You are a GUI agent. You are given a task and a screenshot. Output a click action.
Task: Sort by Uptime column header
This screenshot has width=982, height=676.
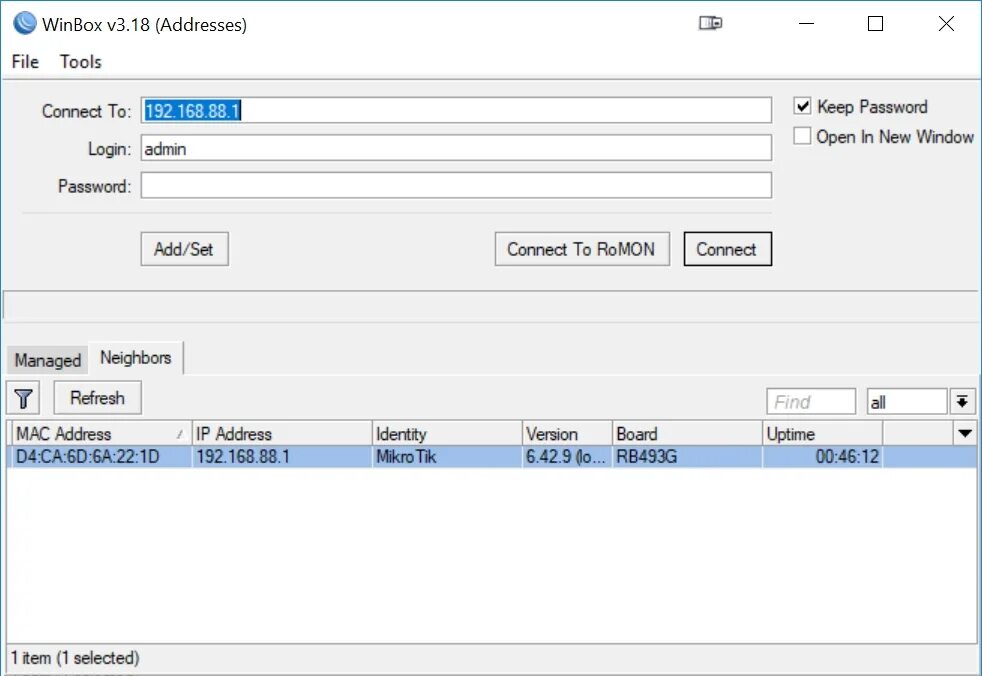[x=822, y=434]
